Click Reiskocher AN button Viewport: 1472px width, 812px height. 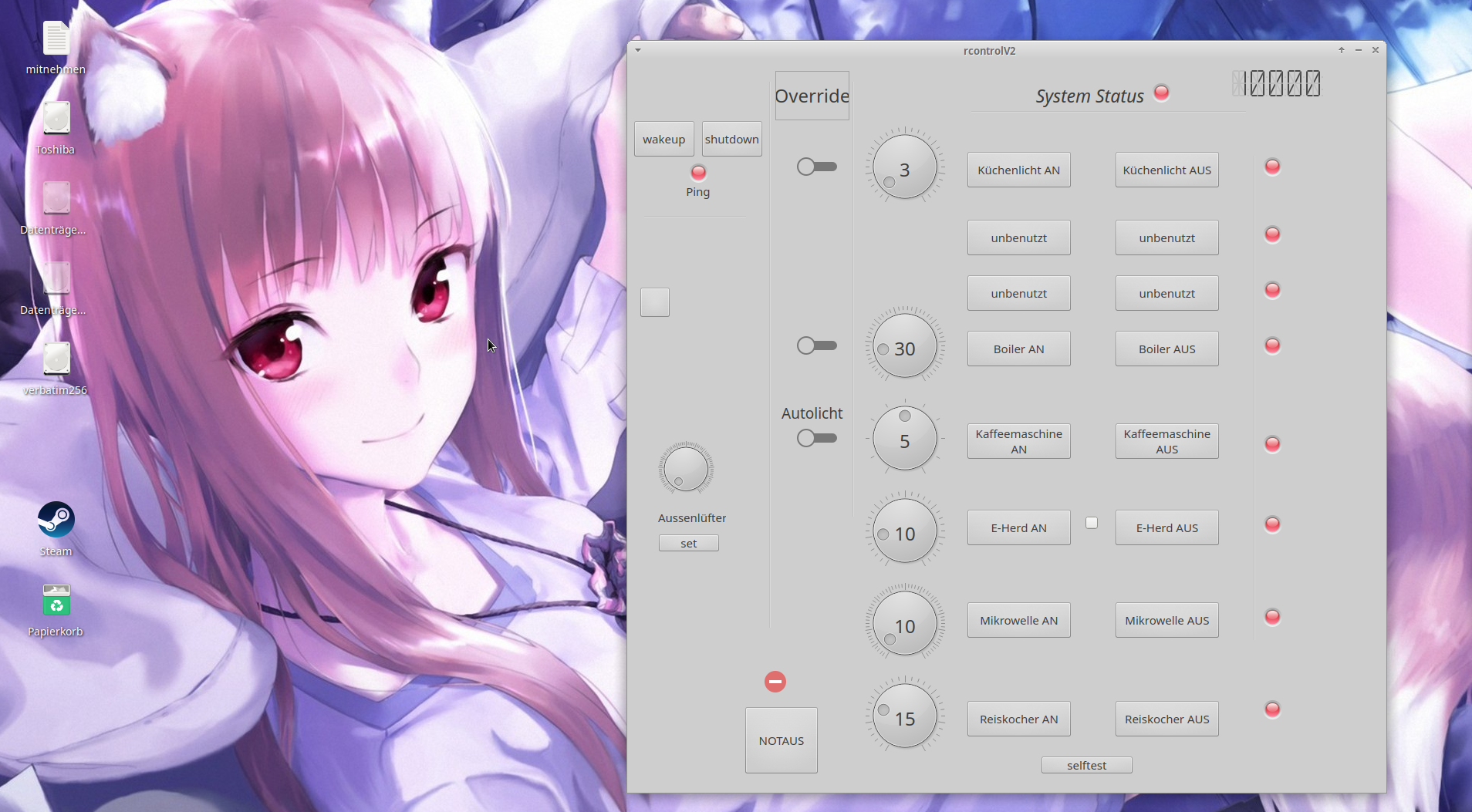point(1019,719)
